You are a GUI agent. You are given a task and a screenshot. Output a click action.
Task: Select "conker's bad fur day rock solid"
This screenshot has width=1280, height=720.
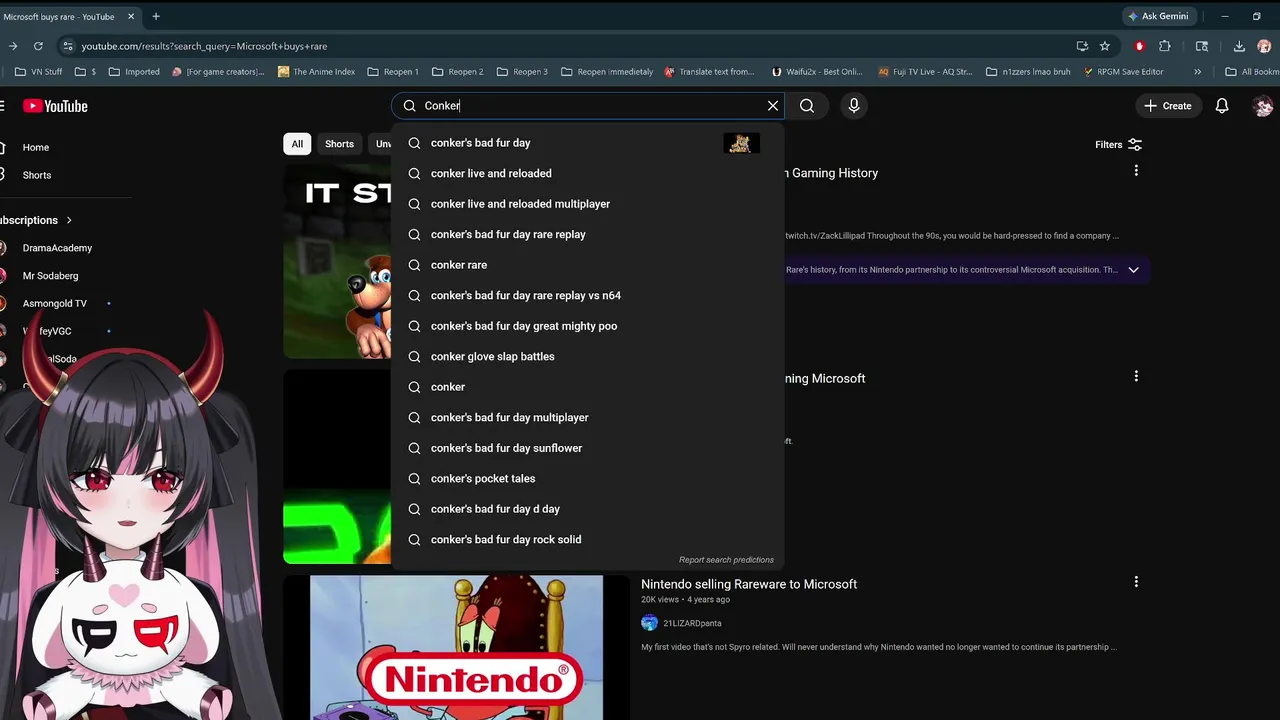588,540
